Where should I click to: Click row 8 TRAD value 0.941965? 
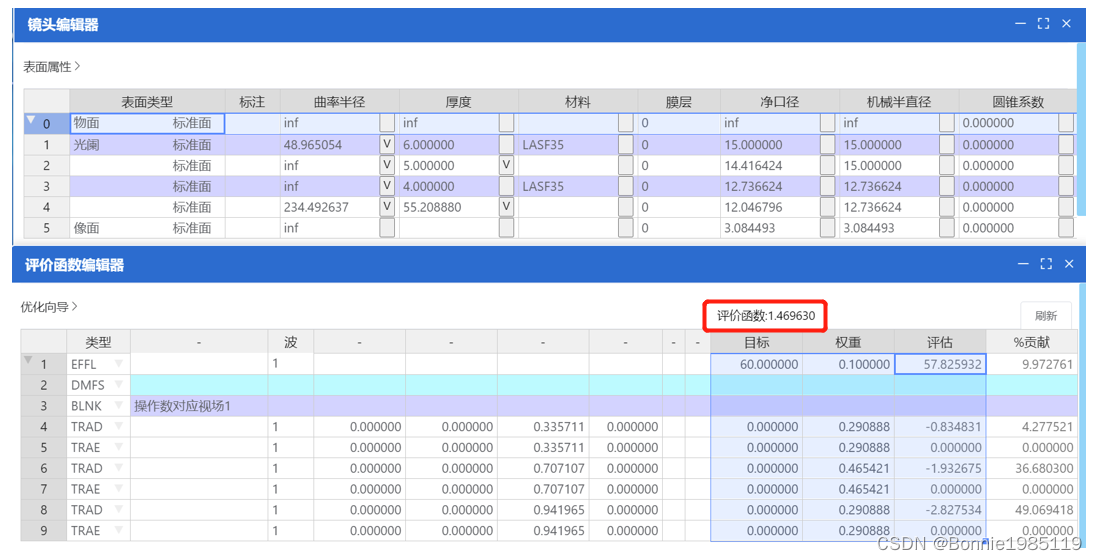543,510
